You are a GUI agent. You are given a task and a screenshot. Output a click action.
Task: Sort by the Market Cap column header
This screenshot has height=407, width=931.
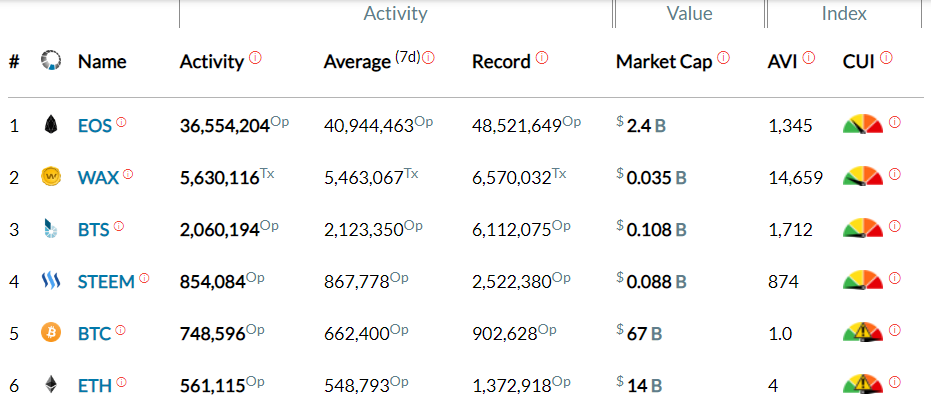(x=664, y=62)
